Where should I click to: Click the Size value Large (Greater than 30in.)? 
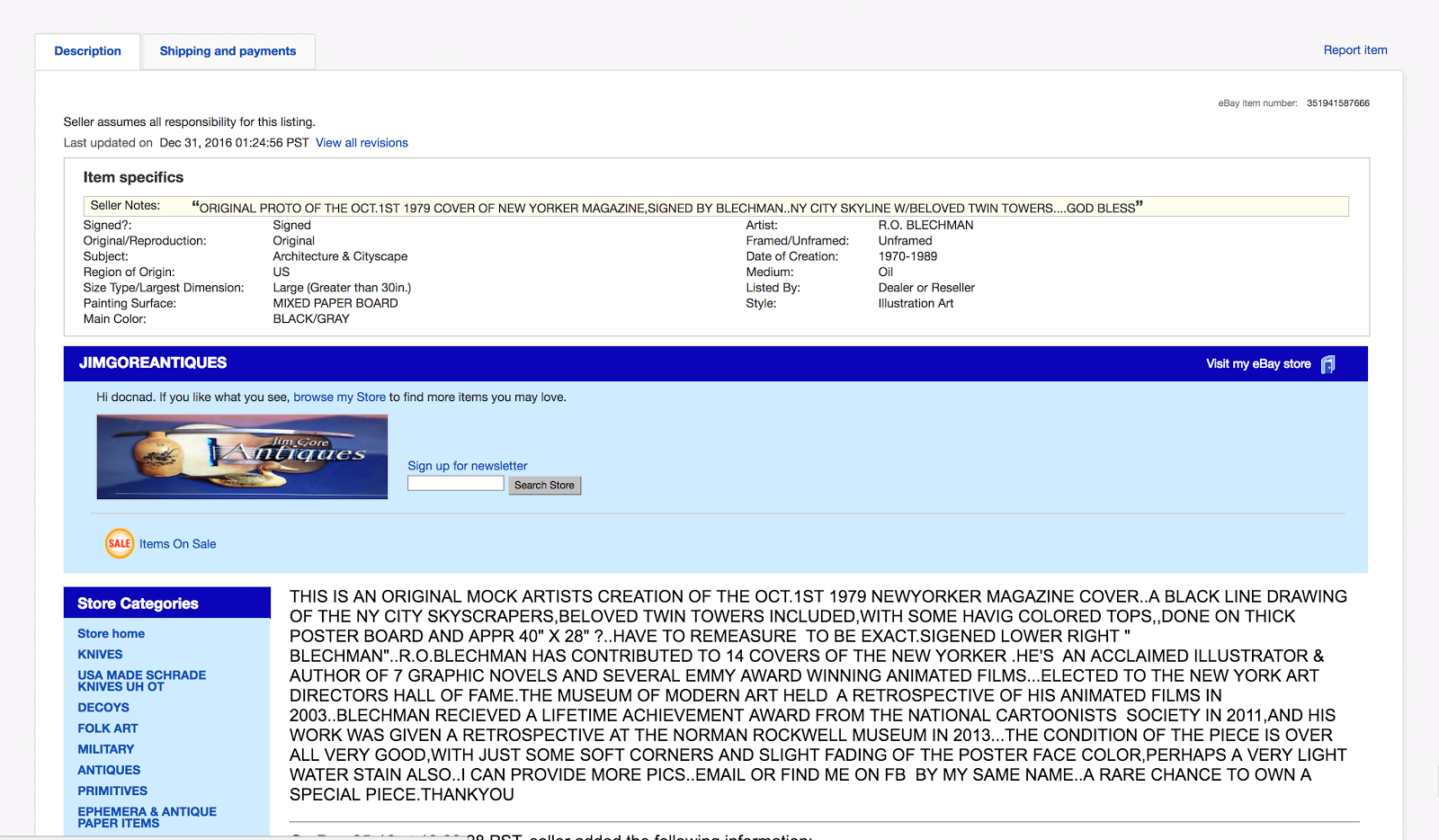(342, 289)
